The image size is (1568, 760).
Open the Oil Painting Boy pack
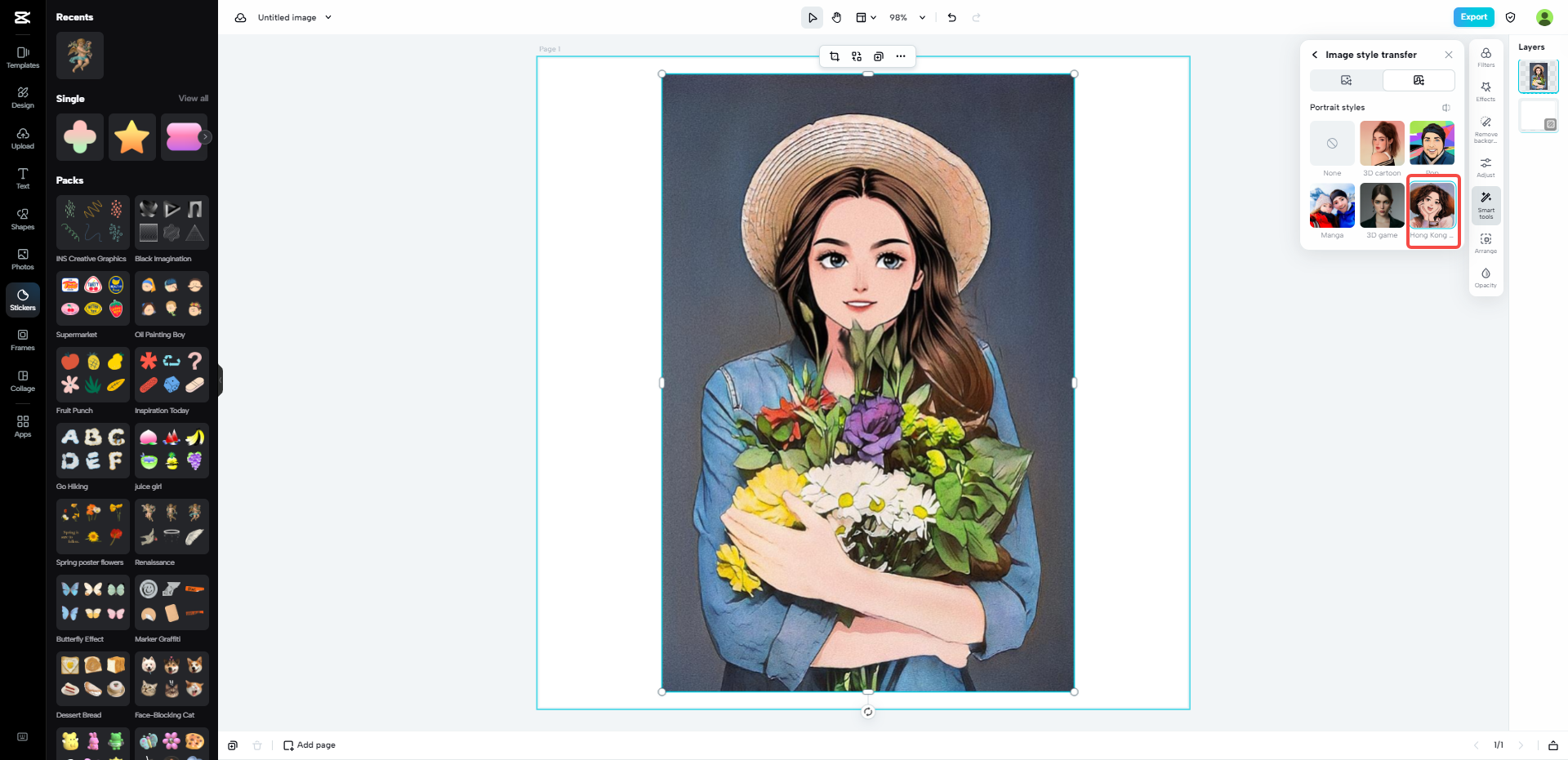pos(171,298)
